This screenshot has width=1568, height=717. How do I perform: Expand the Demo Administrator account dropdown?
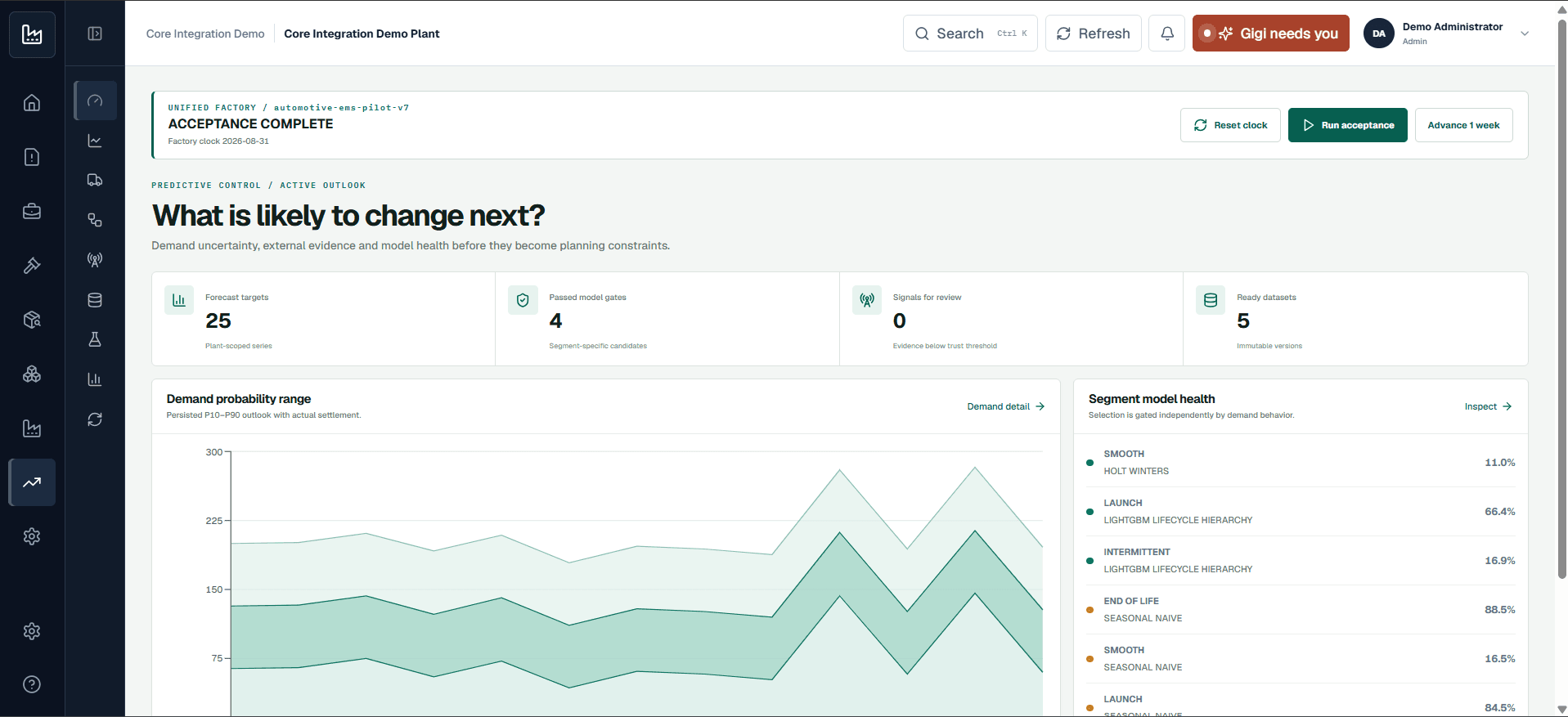point(1525,34)
